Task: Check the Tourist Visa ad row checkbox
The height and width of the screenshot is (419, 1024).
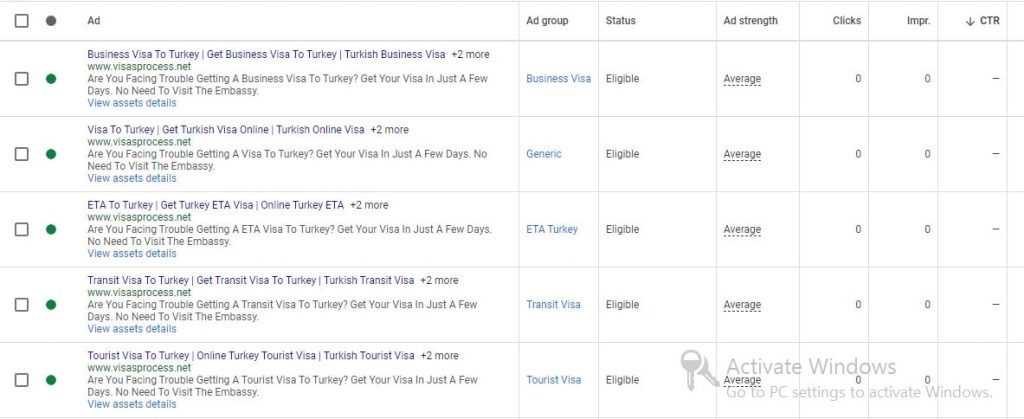Action: (22, 380)
